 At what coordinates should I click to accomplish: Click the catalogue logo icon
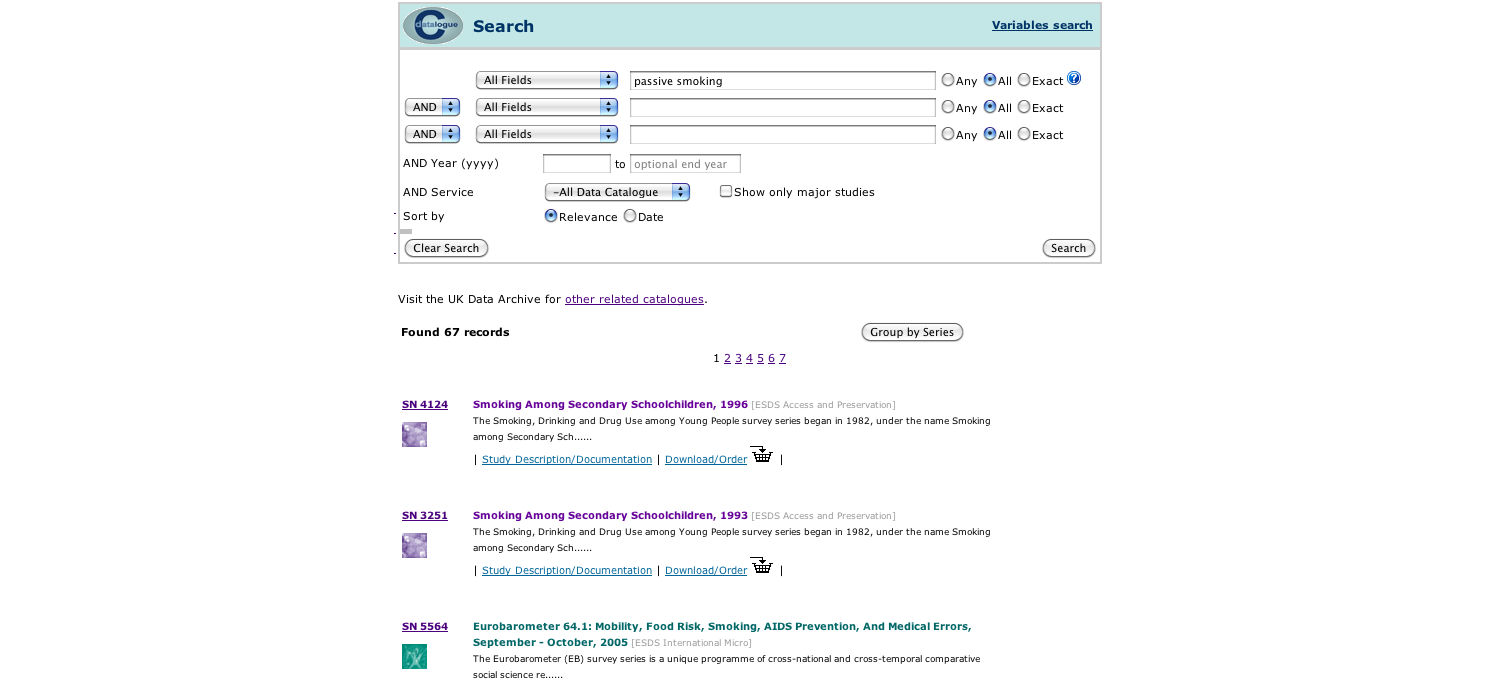pos(432,26)
